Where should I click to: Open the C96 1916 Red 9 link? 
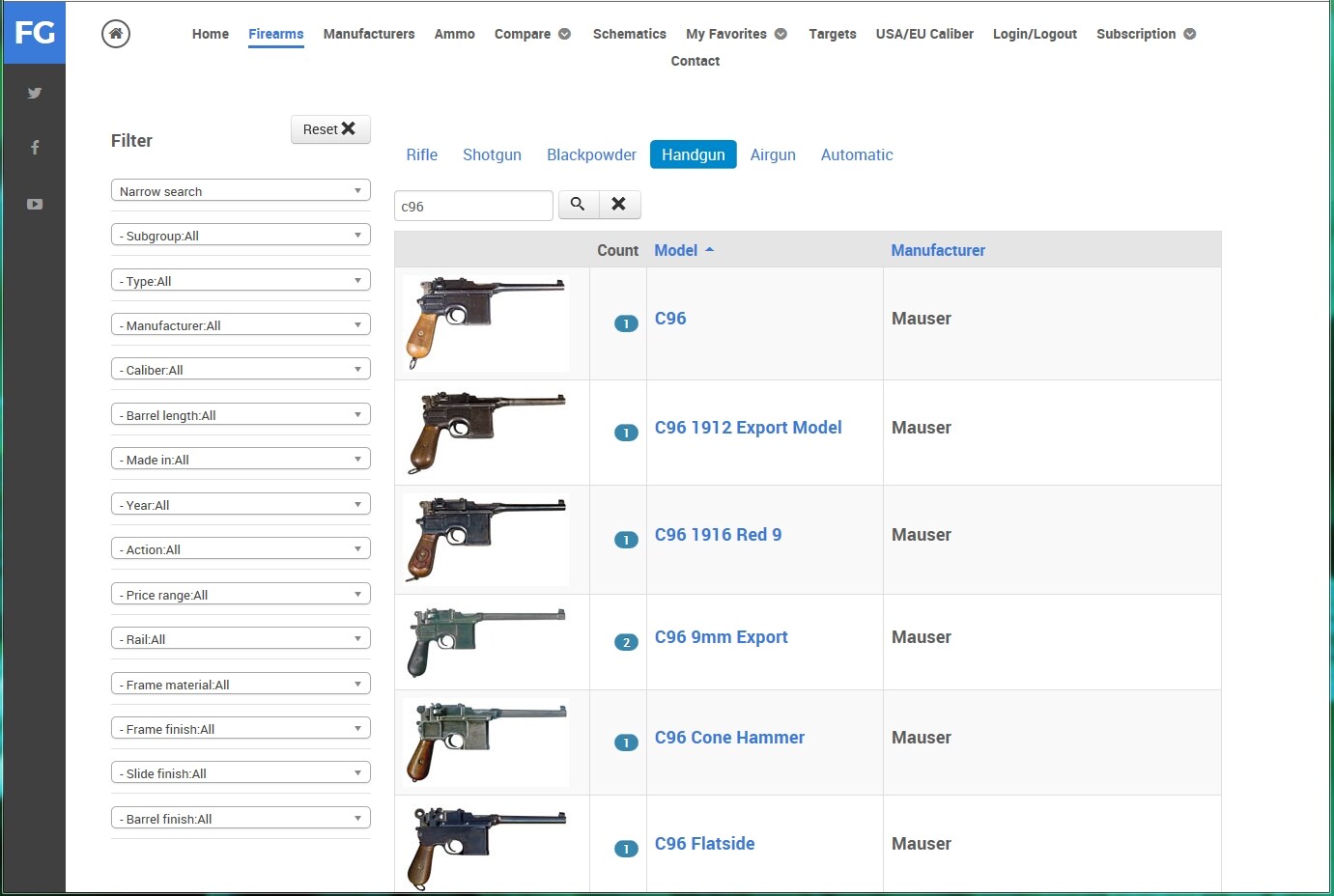tap(719, 535)
